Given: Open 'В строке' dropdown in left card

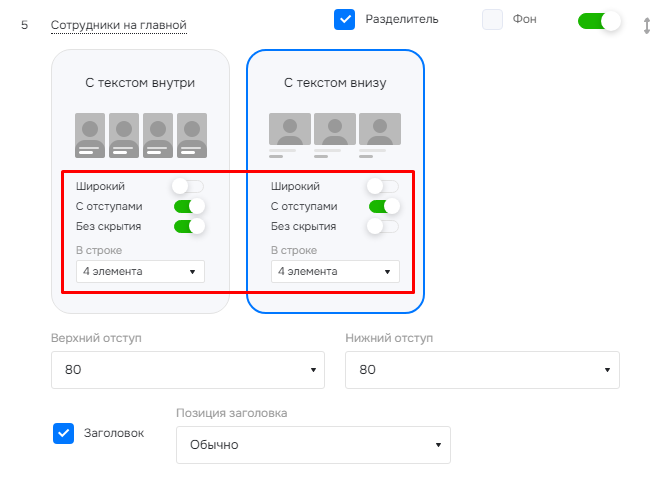Looking at the screenshot, I should pyautogui.click(x=140, y=271).
